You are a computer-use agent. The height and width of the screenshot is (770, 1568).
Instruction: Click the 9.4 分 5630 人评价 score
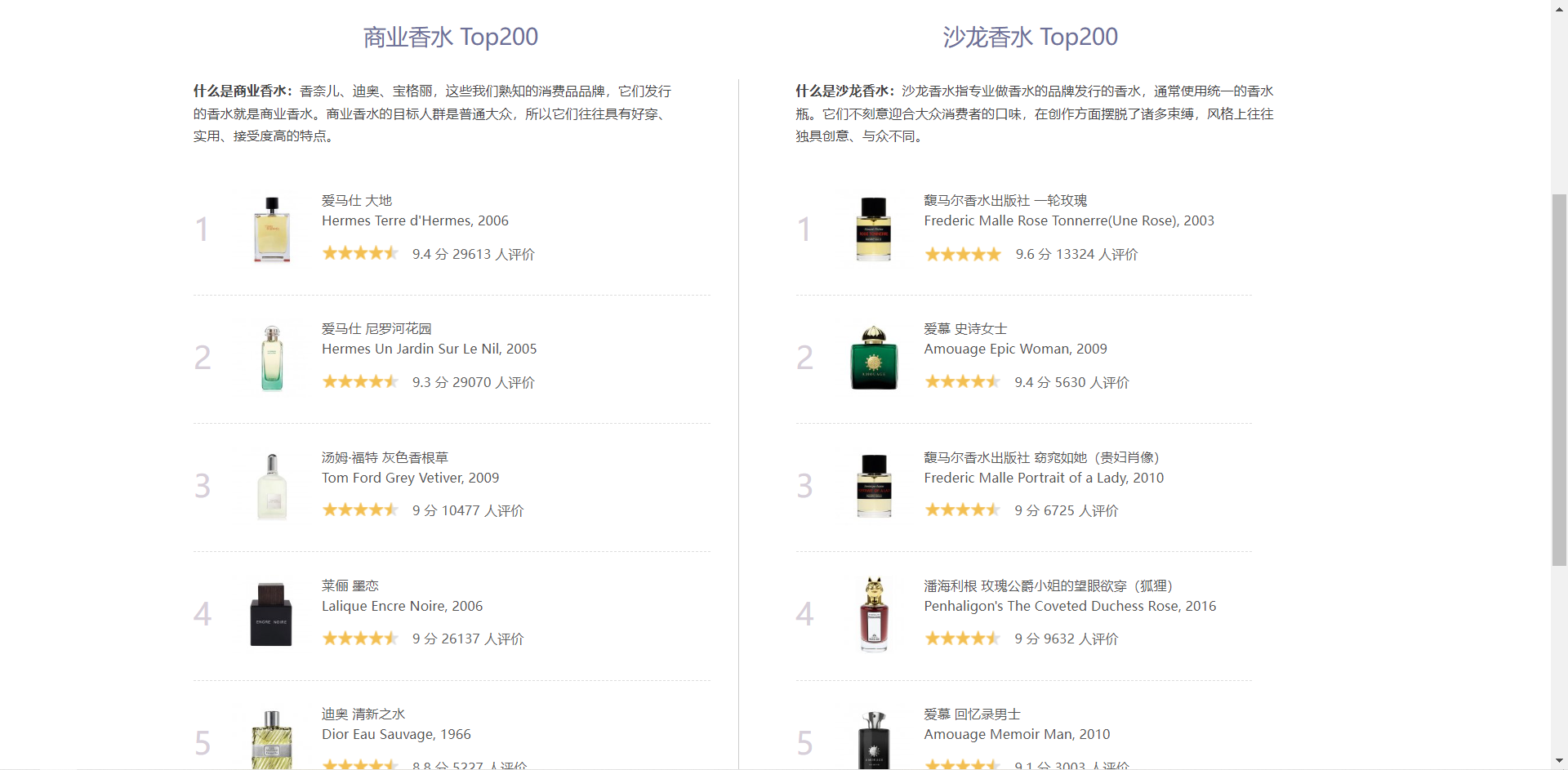click(1071, 383)
